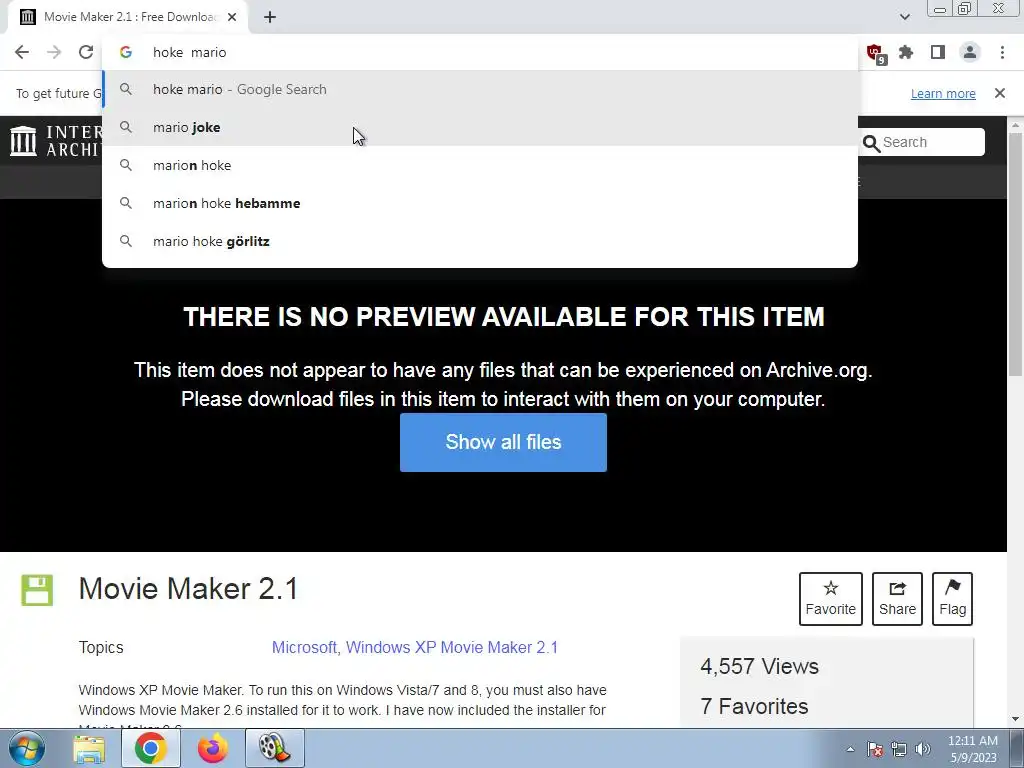Open the Extensions puzzle piece menu
Screen dimensions: 1024x768
[x=906, y=52]
